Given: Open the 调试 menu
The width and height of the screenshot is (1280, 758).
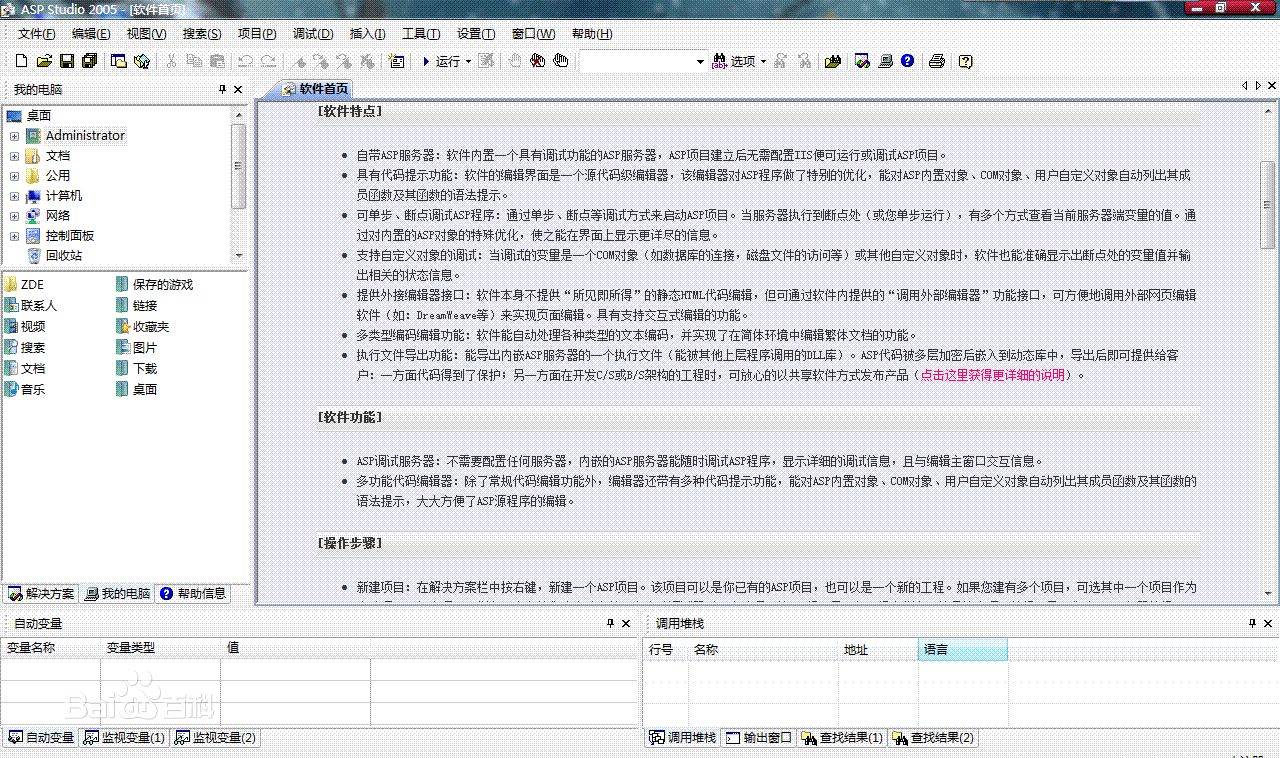Looking at the screenshot, I should click(312, 33).
